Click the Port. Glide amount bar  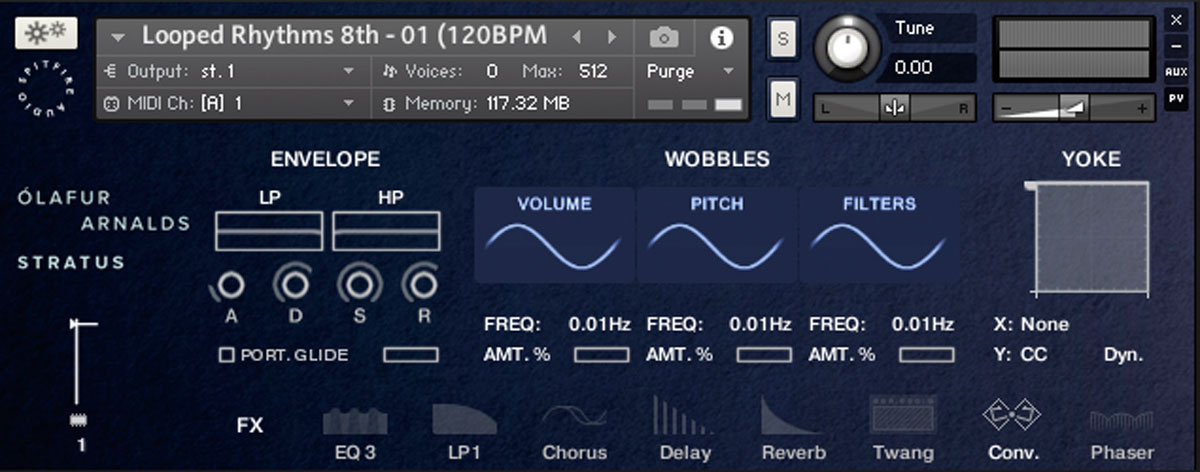click(411, 355)
